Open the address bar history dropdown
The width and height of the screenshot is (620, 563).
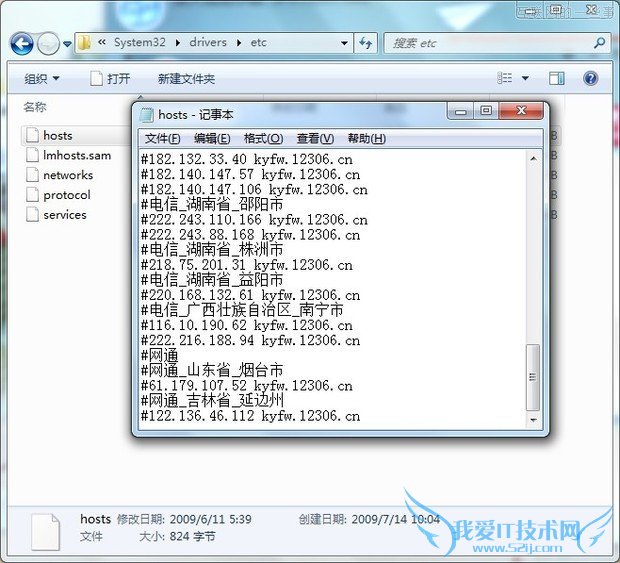point(344,43)
